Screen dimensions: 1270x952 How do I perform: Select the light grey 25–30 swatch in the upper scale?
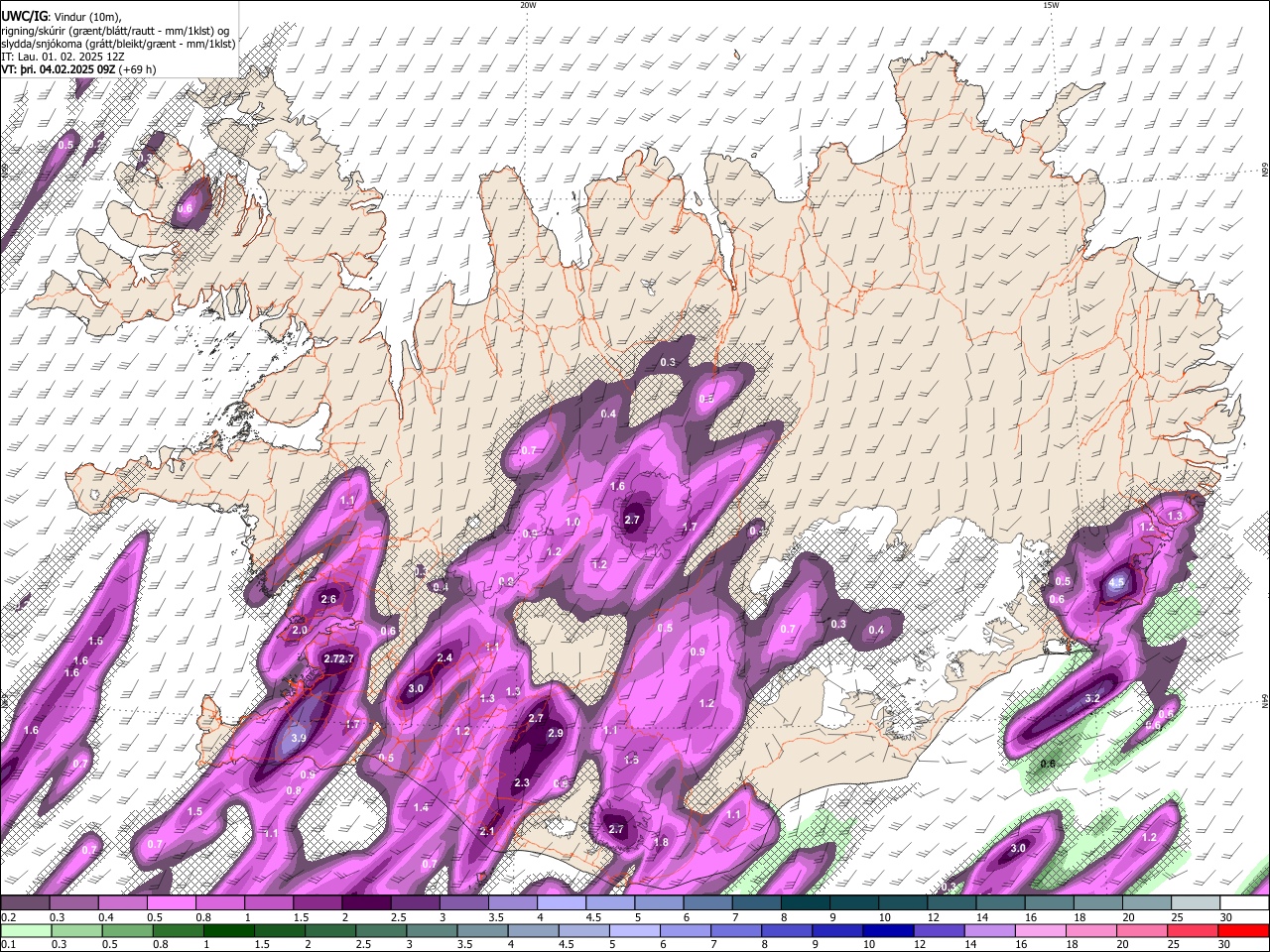point(1196,903)
